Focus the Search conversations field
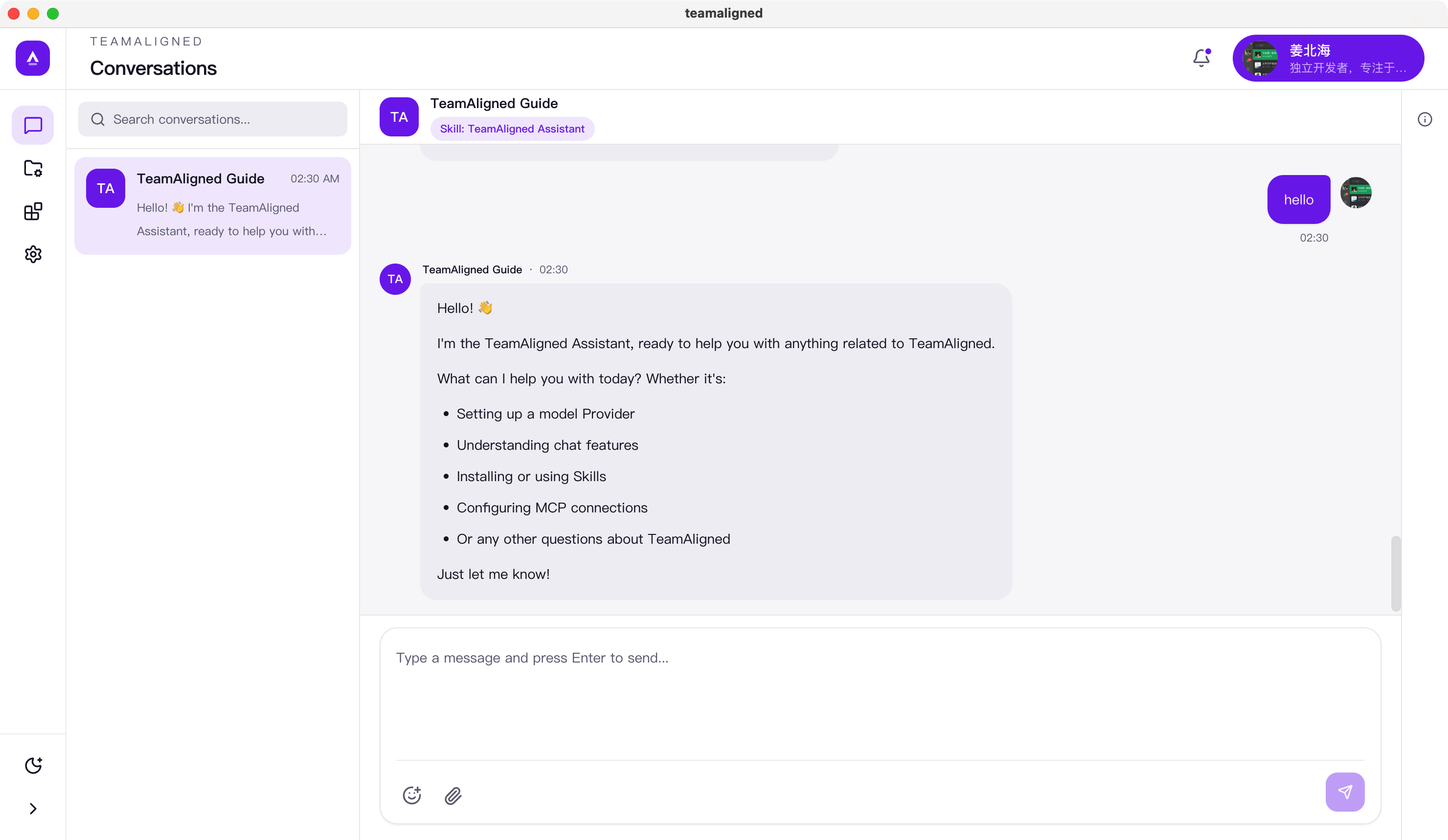 [x=213, y=119]
